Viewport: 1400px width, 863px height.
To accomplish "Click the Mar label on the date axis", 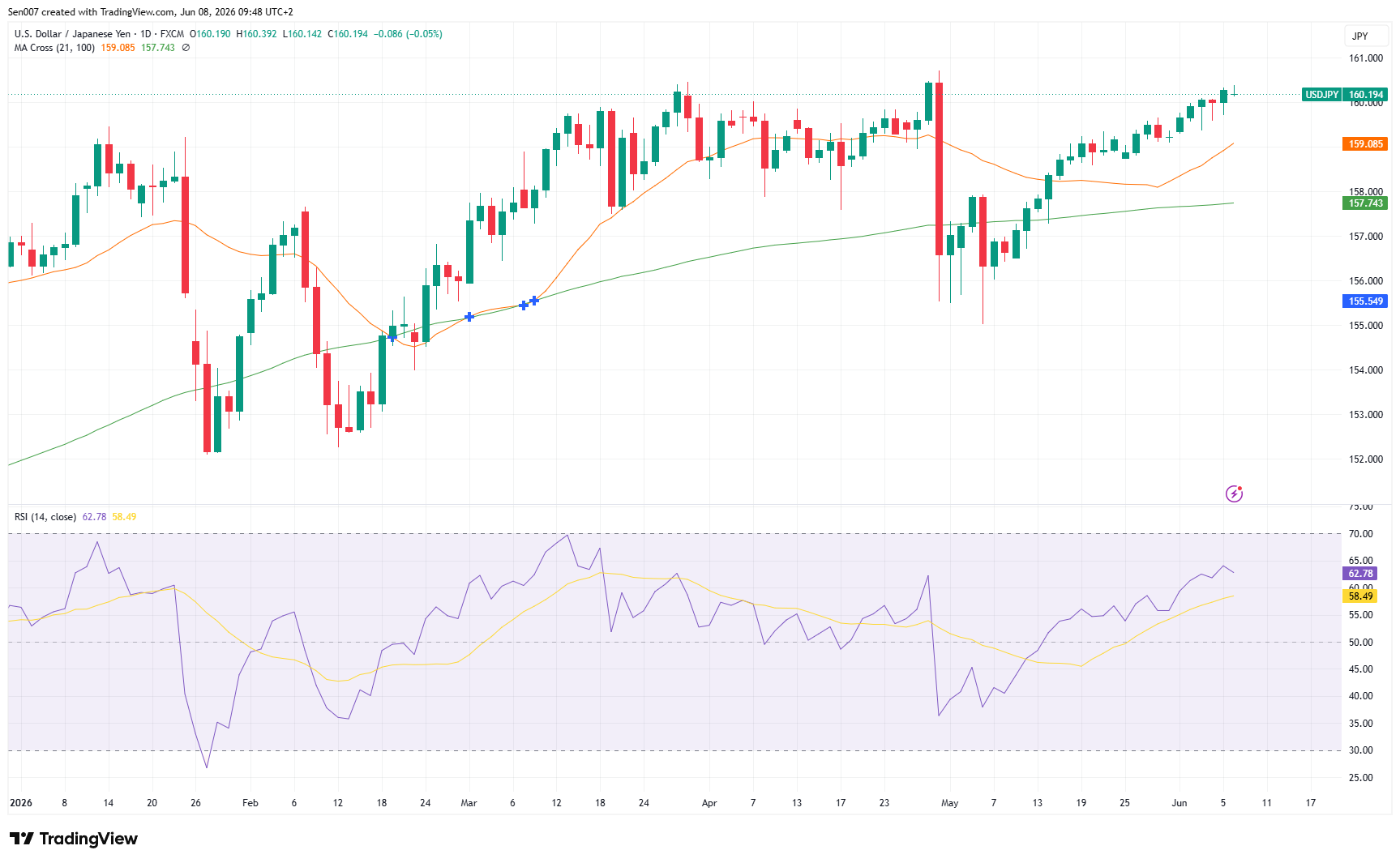I will point(469,803).
